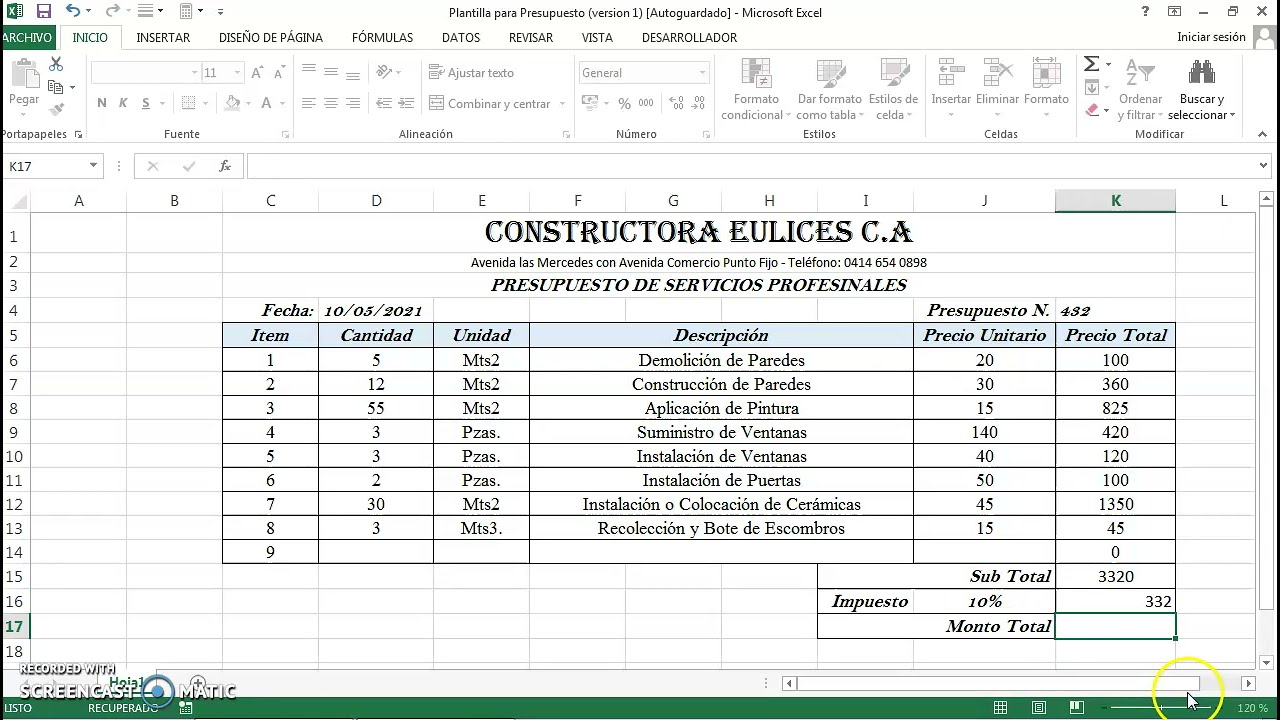The width and height of the screenshot is (1280, 720).
Task: Click the horizontal scrollbar right arrow
Action: click(1248, 683)
